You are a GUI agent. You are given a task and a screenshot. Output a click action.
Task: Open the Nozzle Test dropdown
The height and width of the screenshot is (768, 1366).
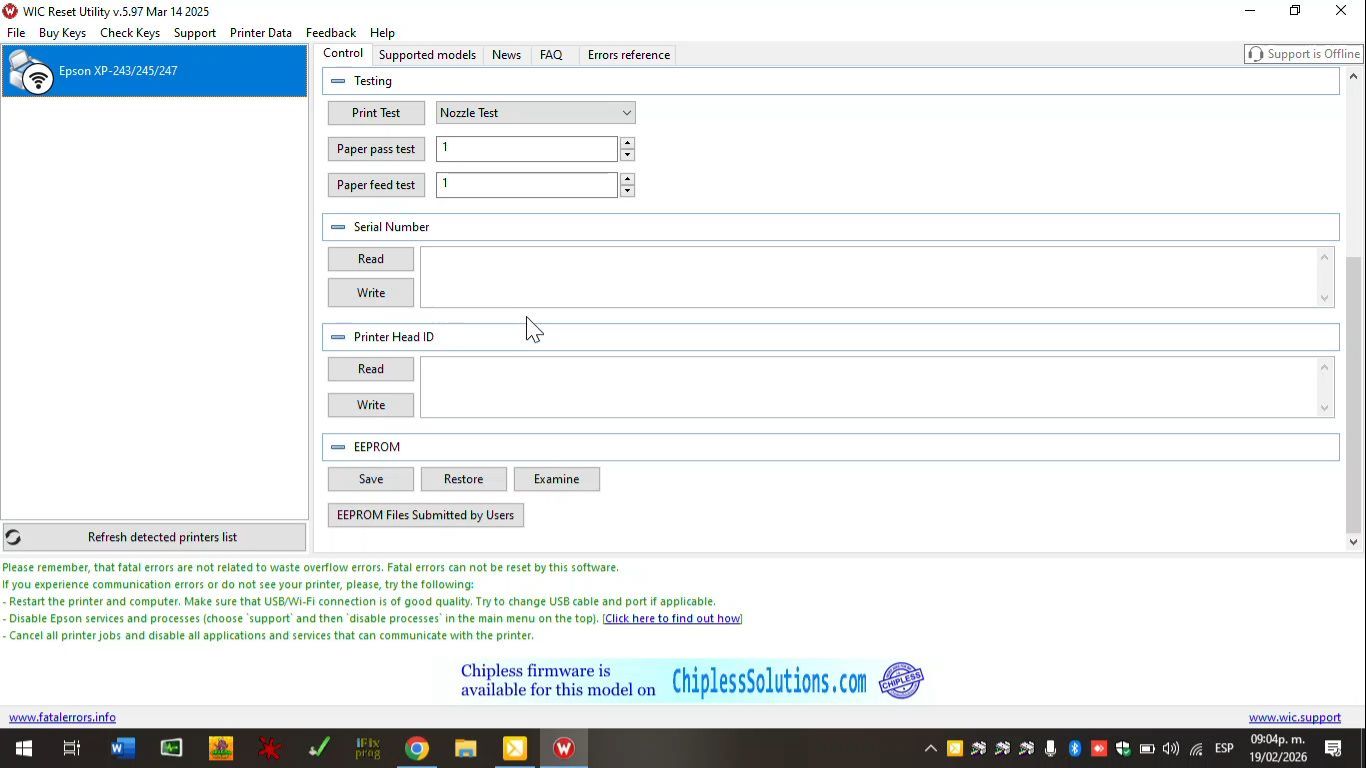tap(535, 113)
